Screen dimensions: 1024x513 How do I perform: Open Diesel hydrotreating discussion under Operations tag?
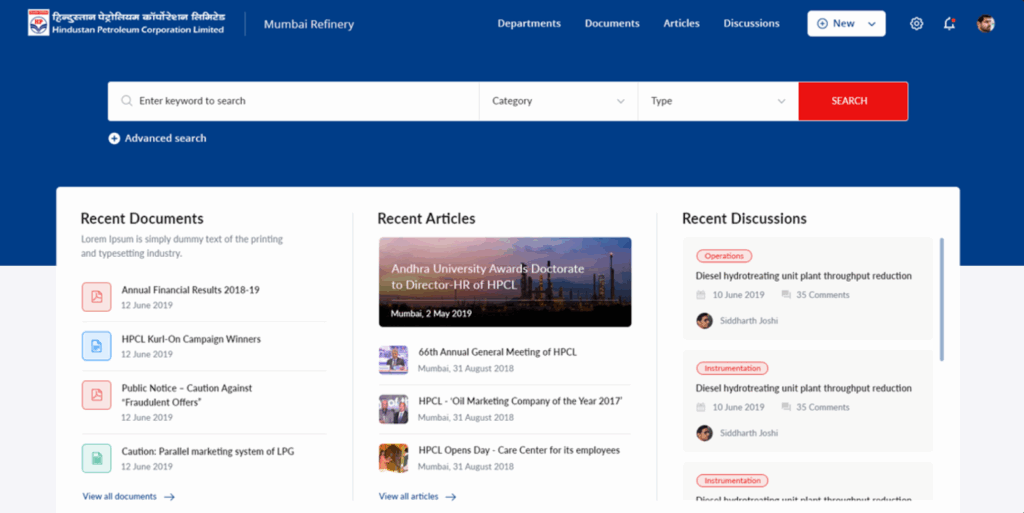pyautogui.click(x=803, y=275)
